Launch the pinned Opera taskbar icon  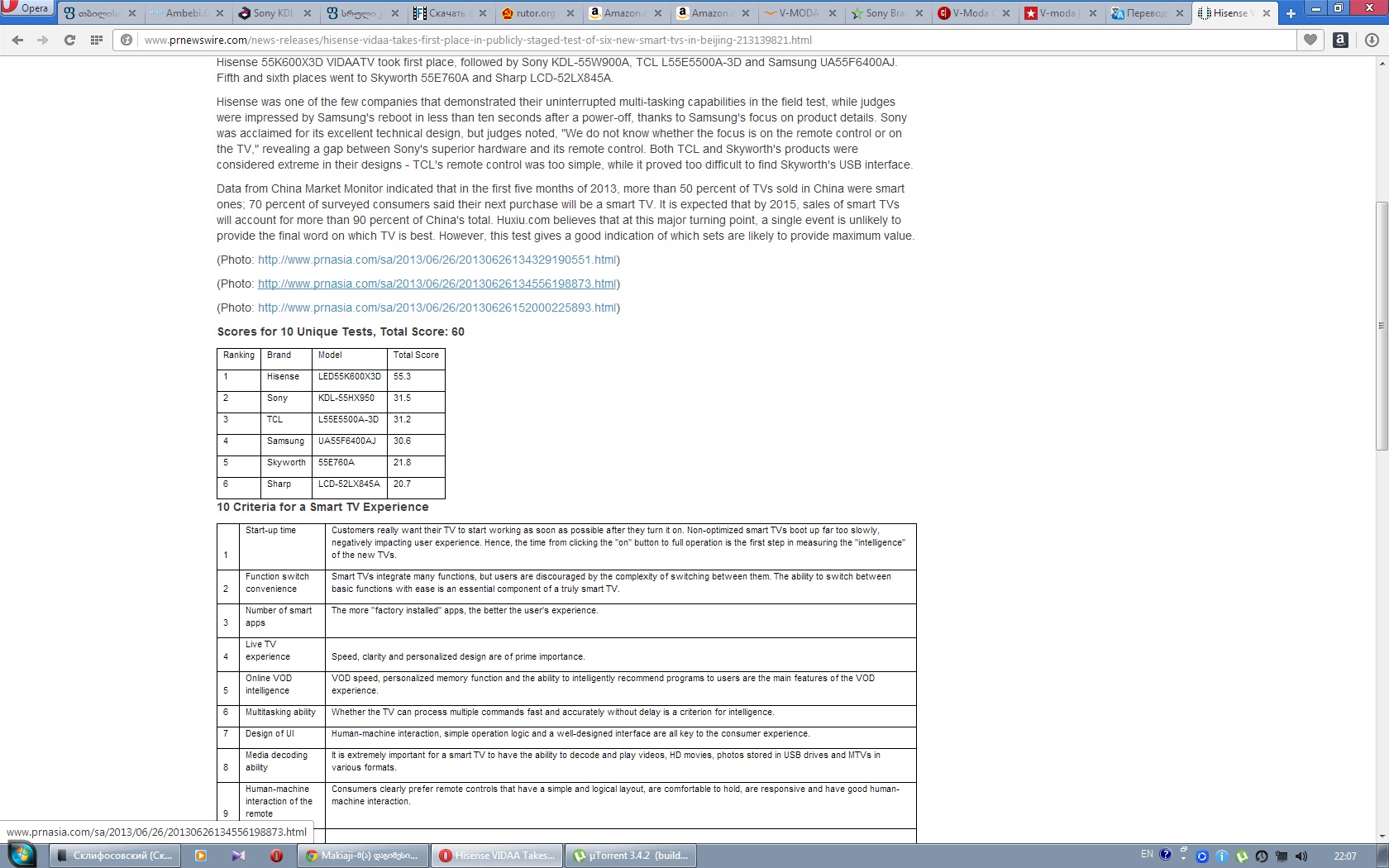(x=276, y=856)
